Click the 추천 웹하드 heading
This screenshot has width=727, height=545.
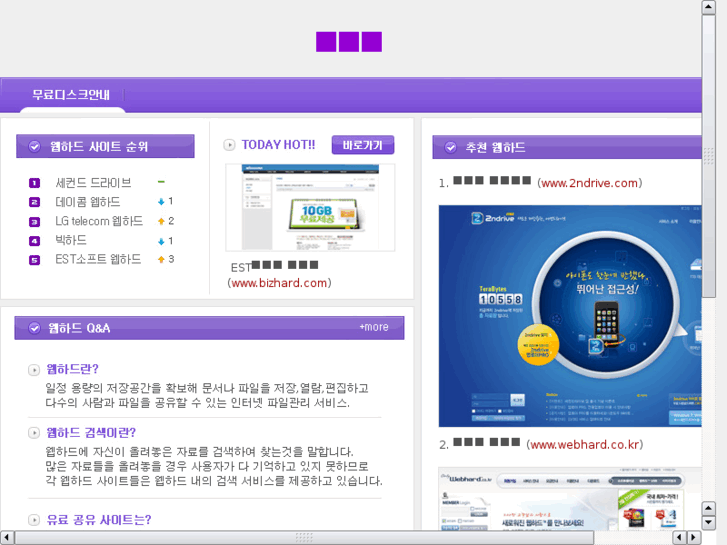[495, 147]
